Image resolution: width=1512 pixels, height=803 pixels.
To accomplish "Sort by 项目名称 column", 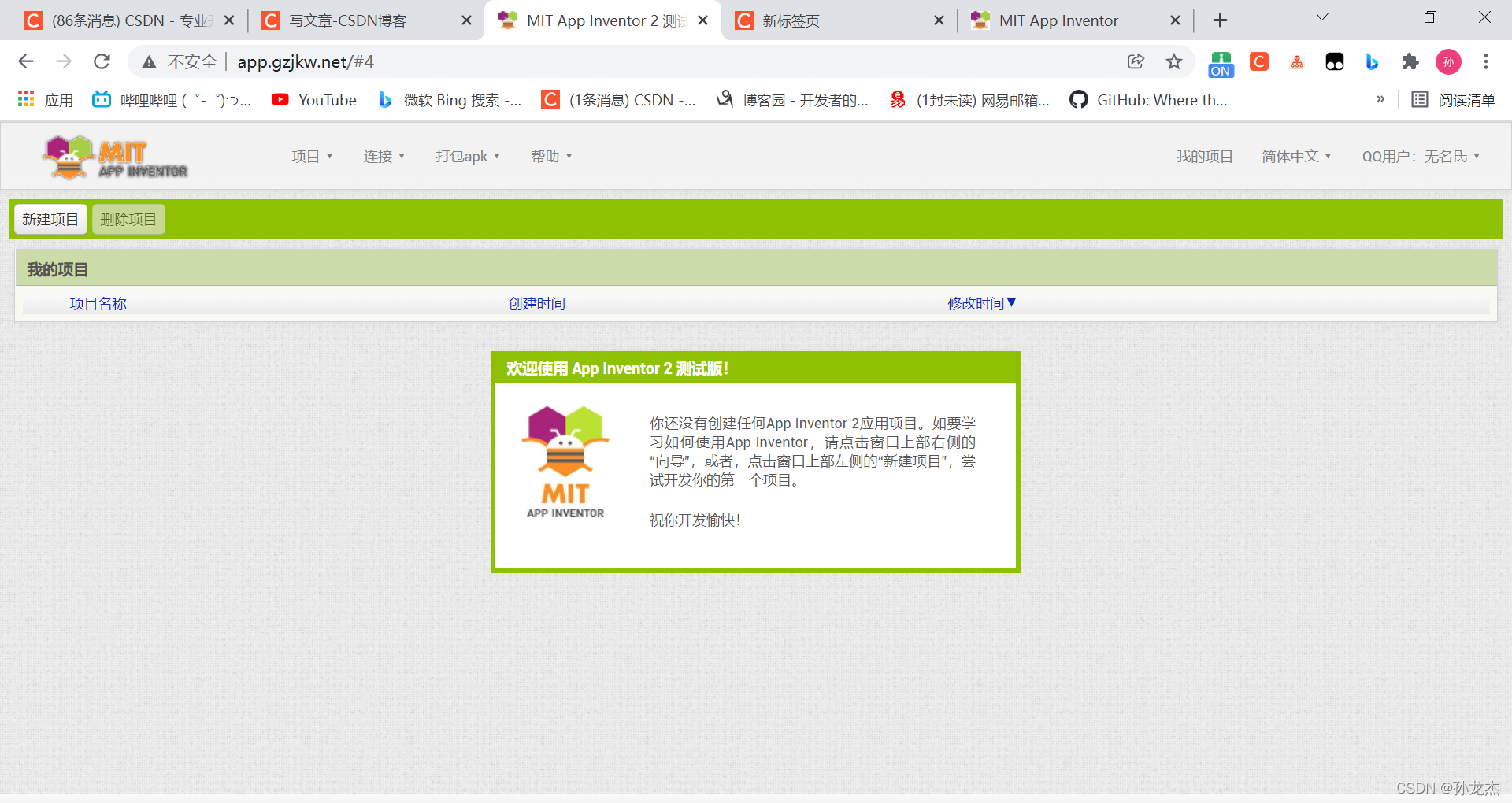I will [x=98, y=304].
